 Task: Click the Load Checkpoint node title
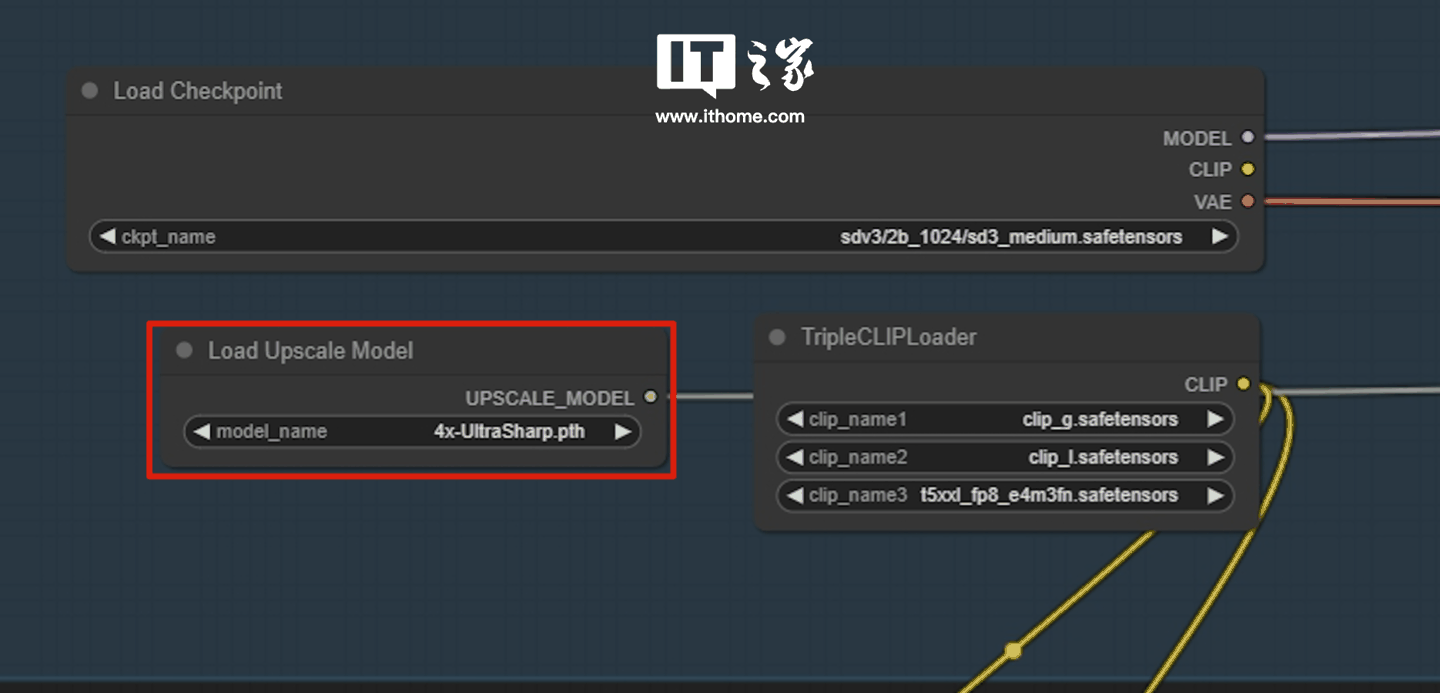[198, 91]
